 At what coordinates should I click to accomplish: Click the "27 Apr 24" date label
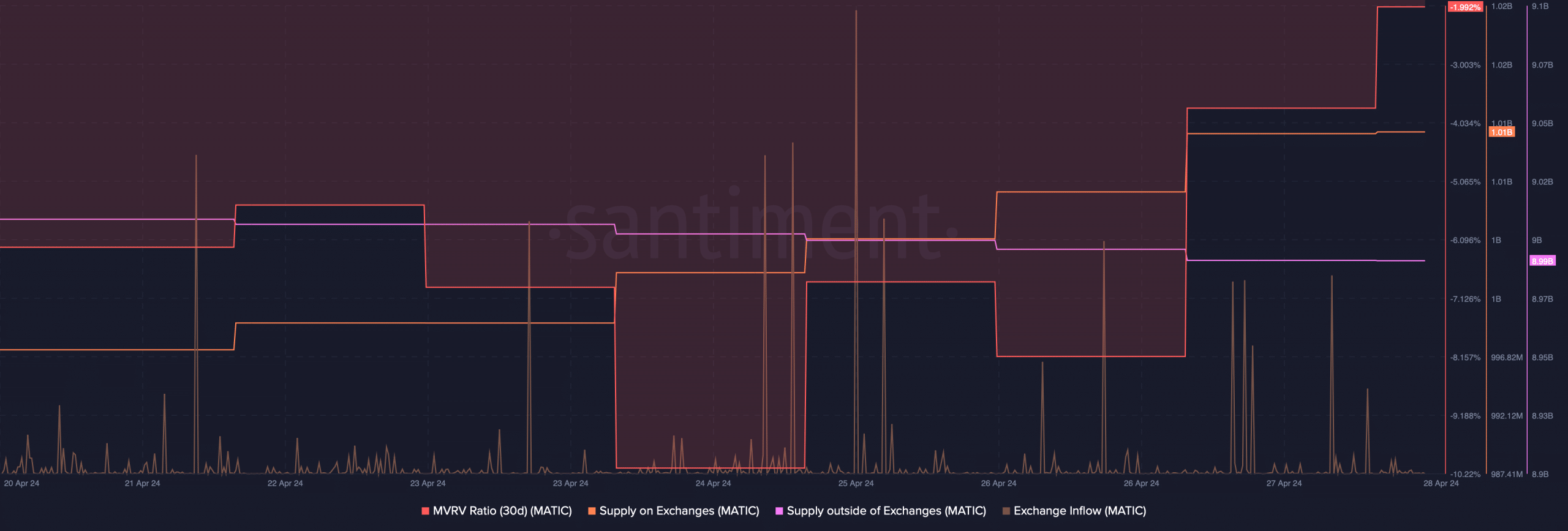click(1284, 483)
